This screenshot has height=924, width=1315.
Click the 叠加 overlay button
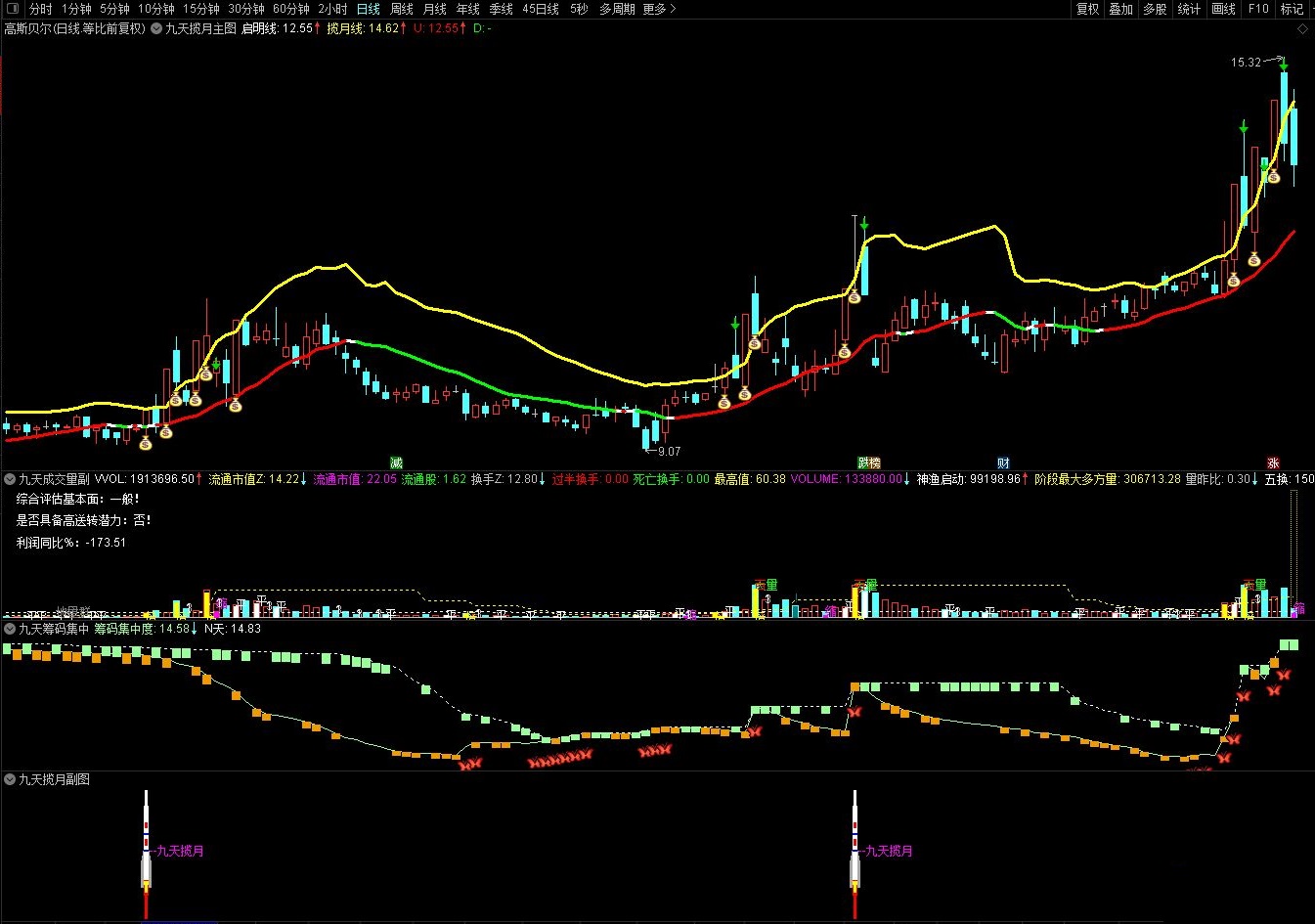1121,9
